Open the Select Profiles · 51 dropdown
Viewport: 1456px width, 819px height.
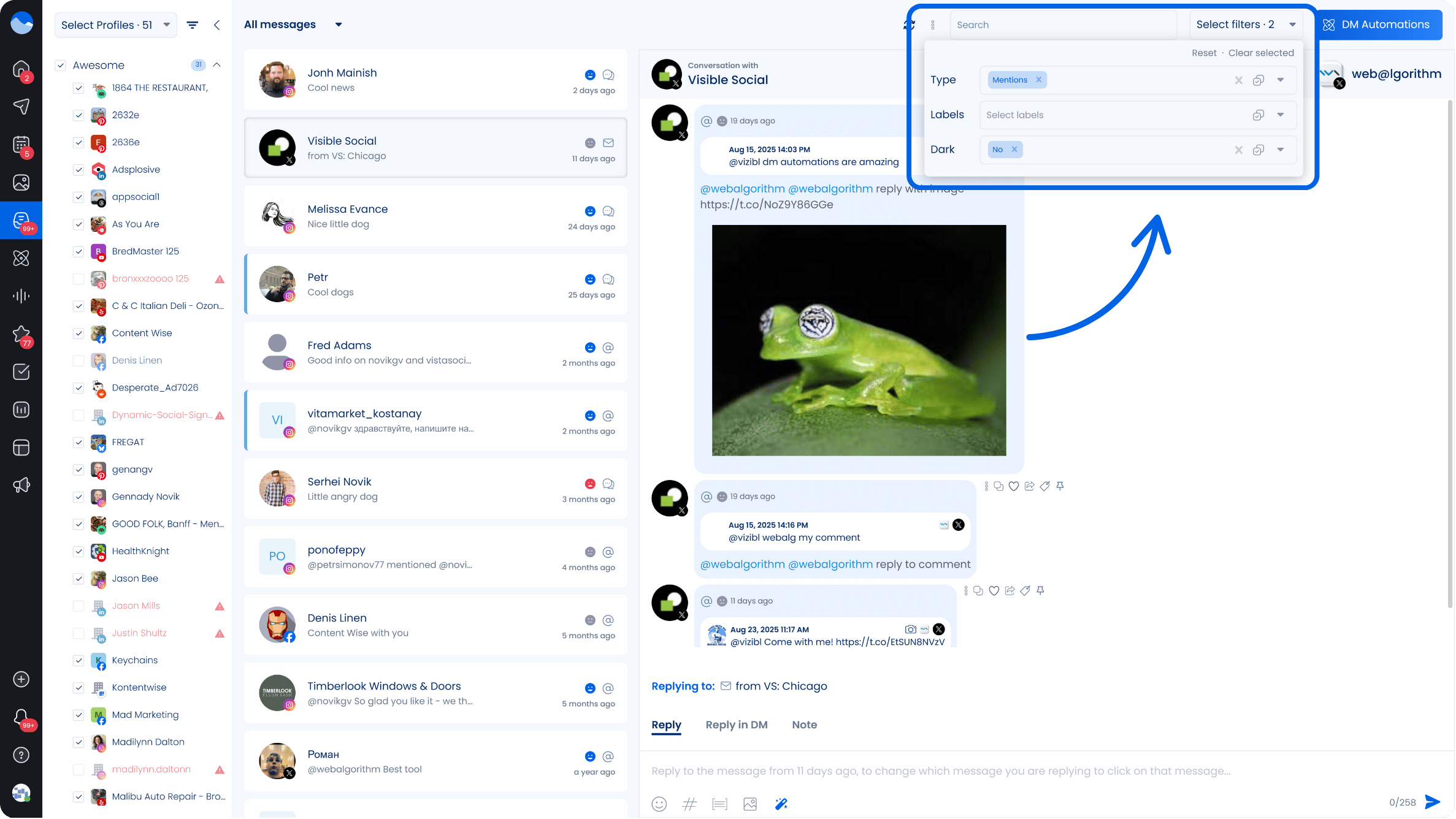coord(116,25)
